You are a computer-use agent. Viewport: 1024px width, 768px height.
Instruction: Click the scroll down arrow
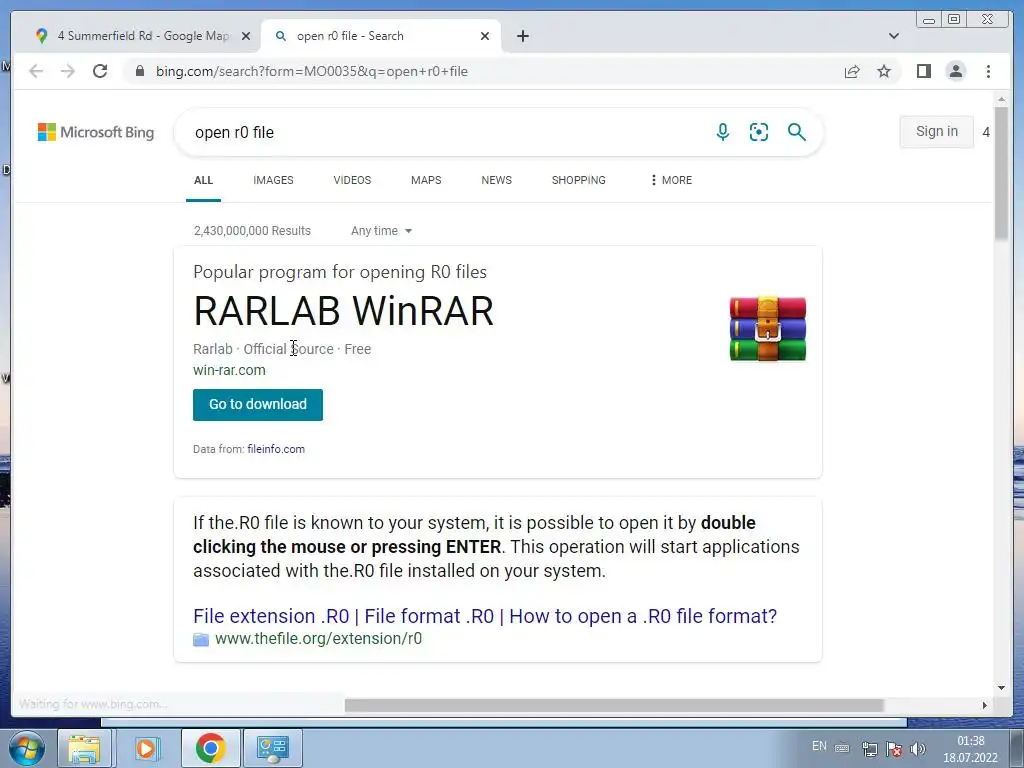[1001, 688]
